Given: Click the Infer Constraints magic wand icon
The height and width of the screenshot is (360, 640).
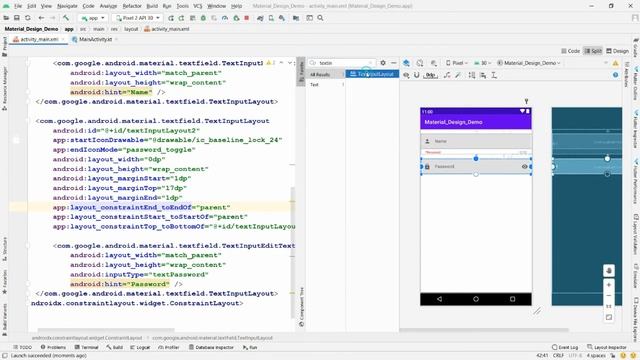Looking at the screenshot, I should [458, 75].
